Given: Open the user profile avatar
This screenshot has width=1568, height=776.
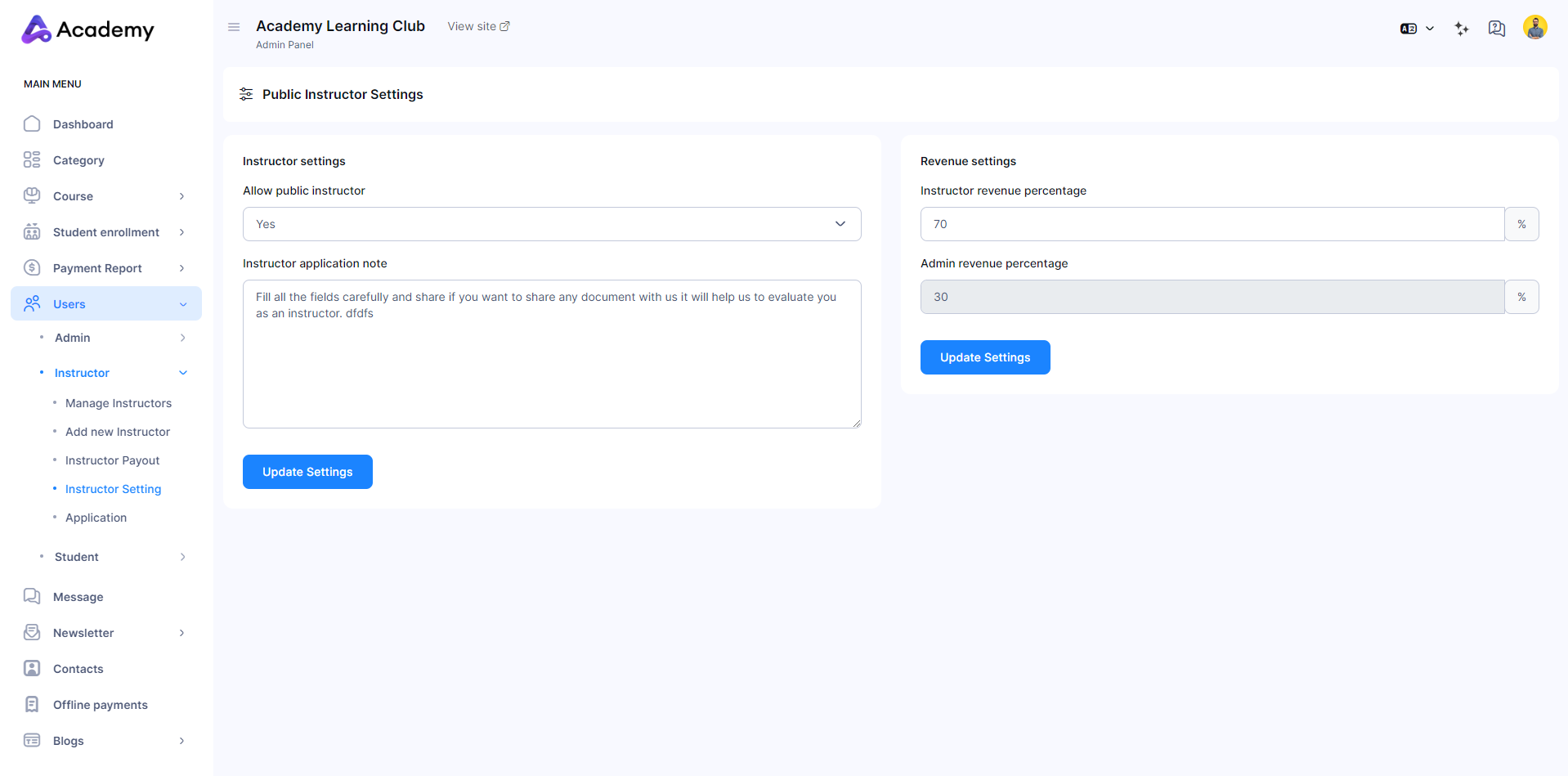Looking at the screenshot, I should click(1534, 28).
